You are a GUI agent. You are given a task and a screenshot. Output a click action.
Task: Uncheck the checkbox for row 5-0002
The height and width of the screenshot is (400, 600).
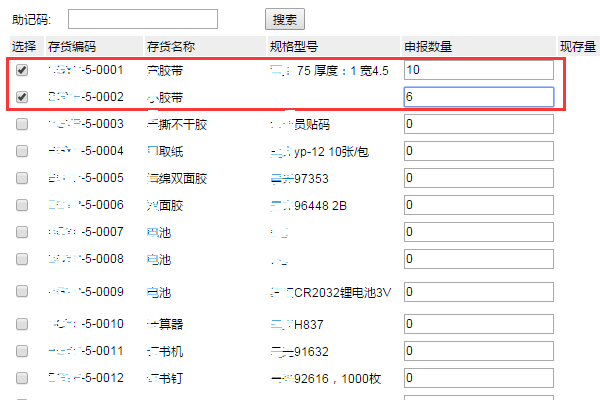click(22, 97)
